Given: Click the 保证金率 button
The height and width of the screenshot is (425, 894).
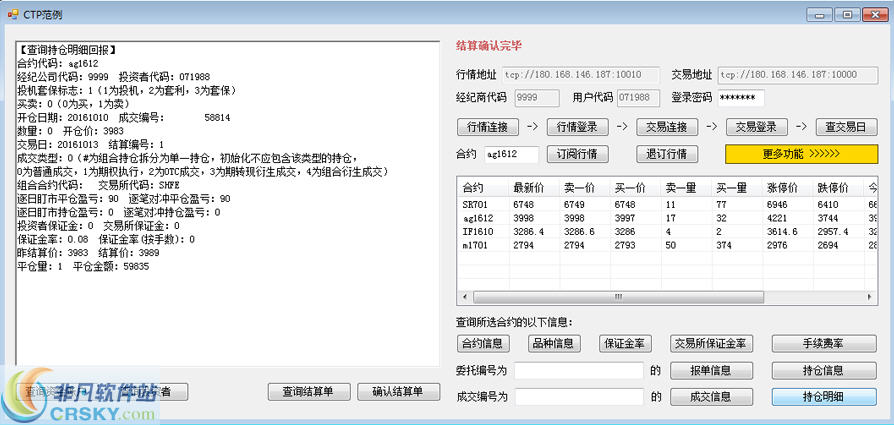Looking at the screenshot, I should tap(625, 343).
